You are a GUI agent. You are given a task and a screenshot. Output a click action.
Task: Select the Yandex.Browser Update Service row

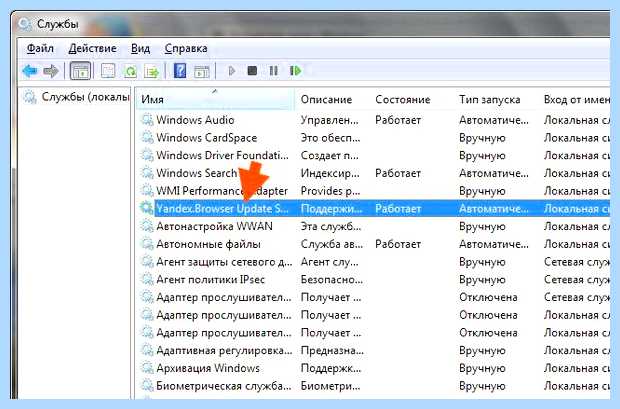pyautogui.click(x=374, y=208)
